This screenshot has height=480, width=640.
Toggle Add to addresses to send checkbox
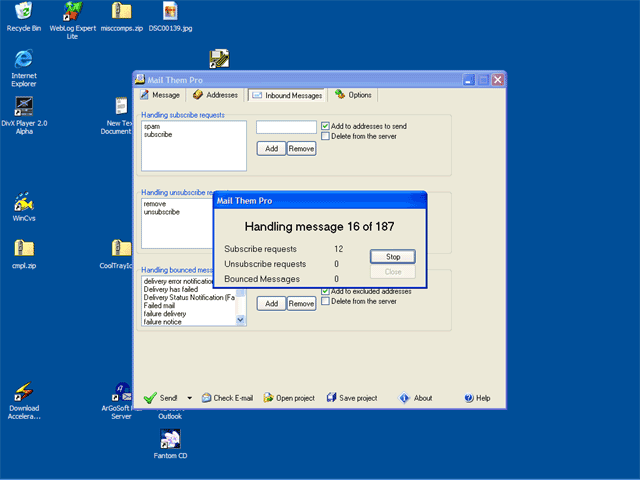pos(325,126)
